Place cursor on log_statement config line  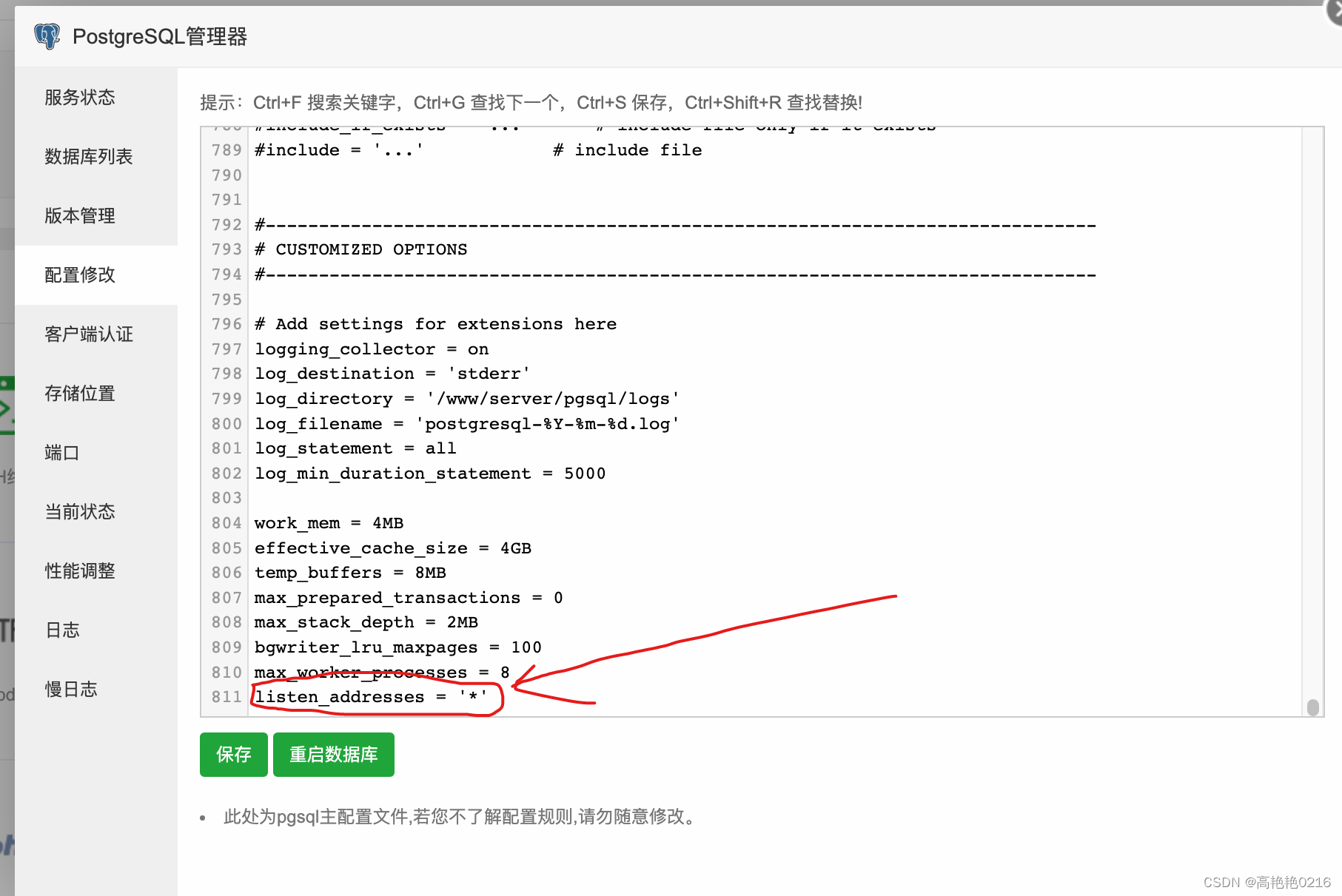(x=354, y=448)
